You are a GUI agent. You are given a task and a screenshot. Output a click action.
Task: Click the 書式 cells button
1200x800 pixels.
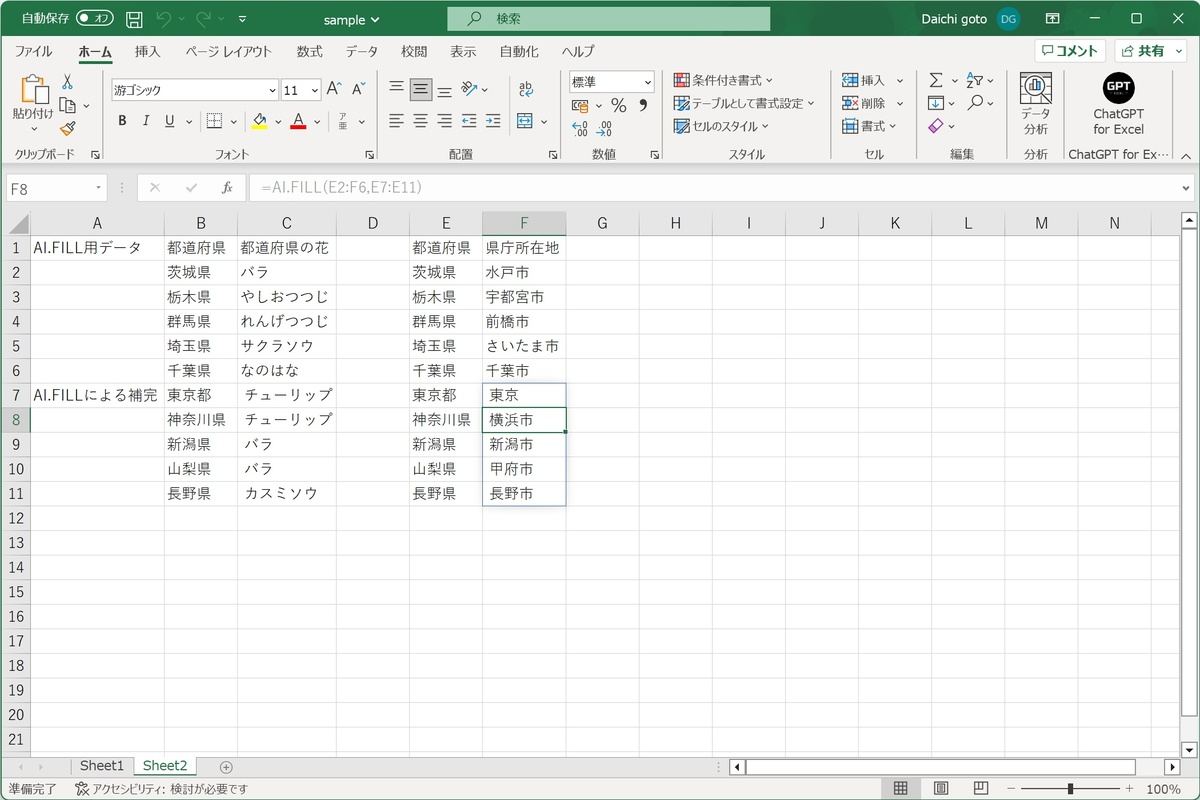pos(870,126)
